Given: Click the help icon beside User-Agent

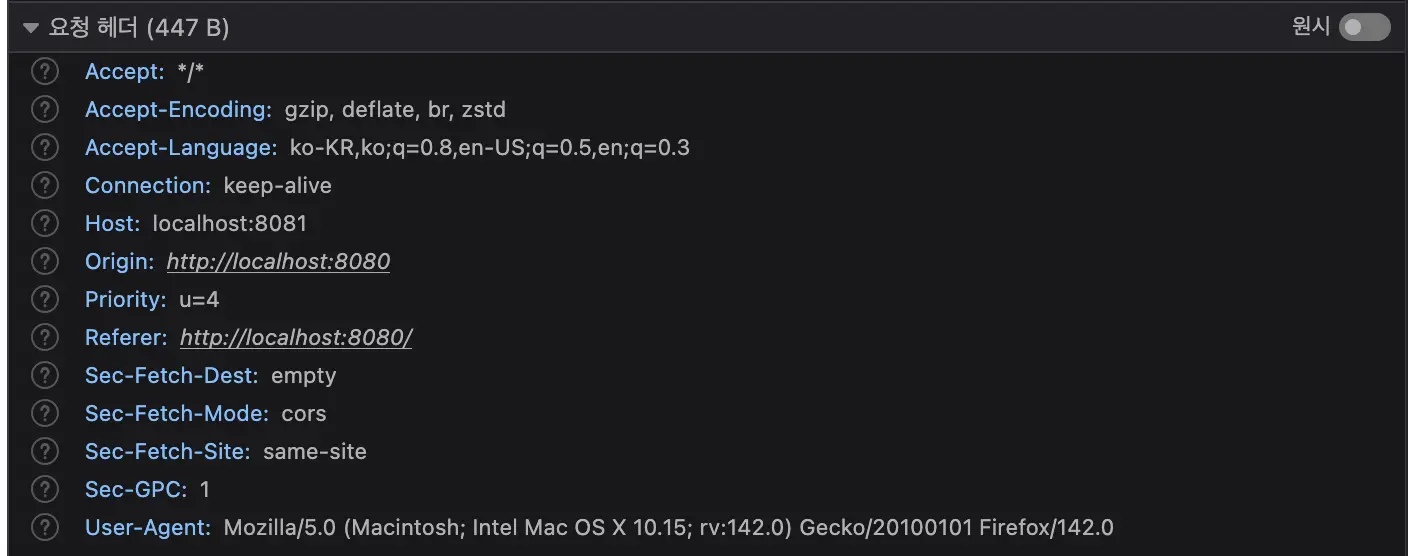Looking at the screenshot, I should click(x=44, y=527).
